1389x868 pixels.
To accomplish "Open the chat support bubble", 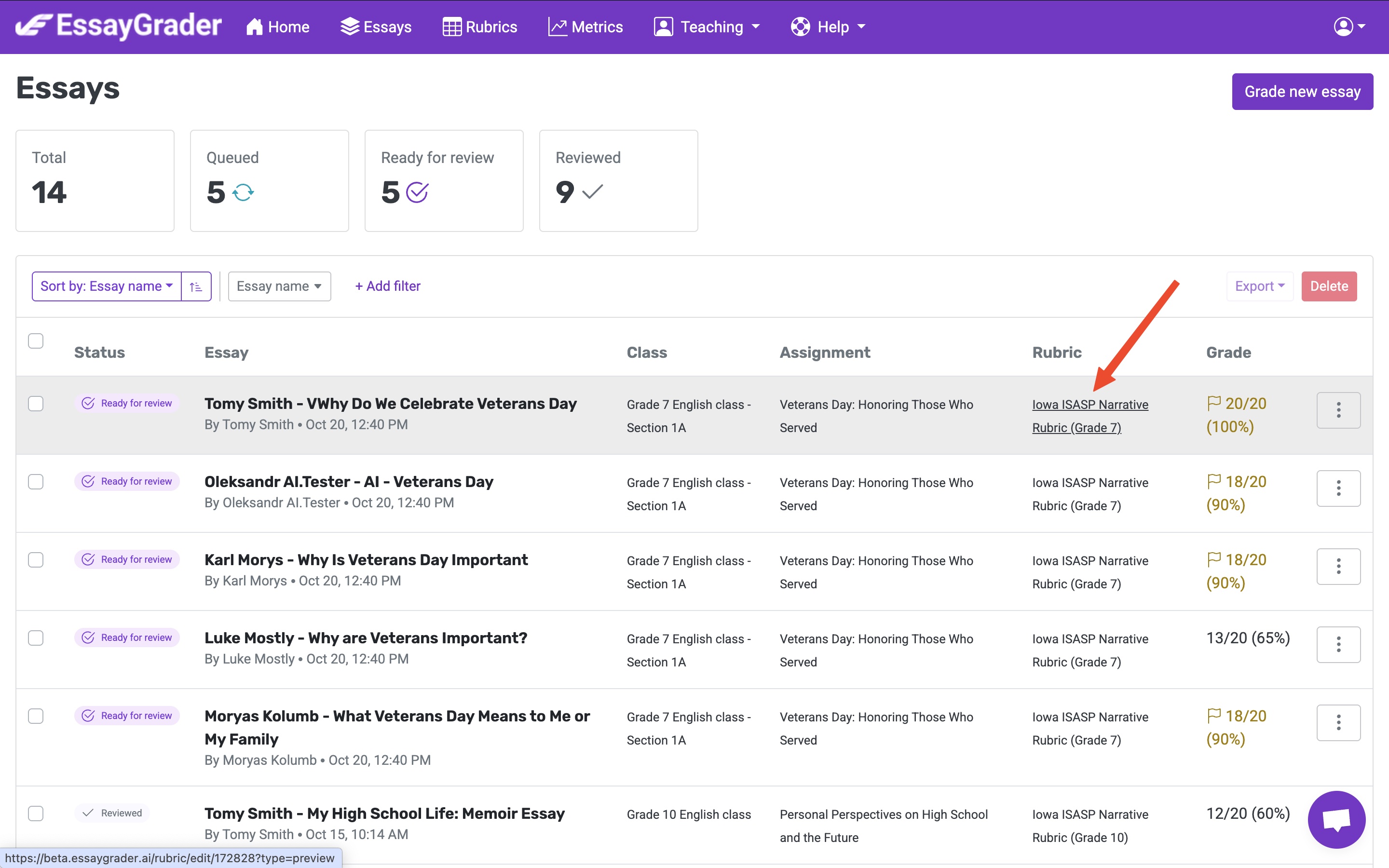I will [x=1336, y=819].
